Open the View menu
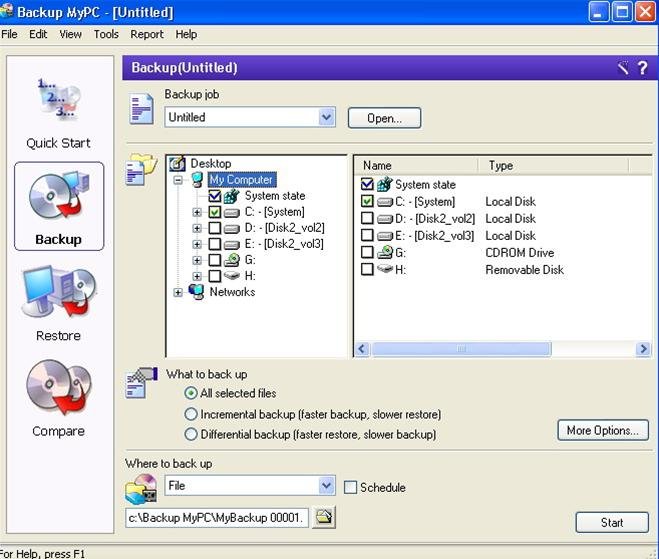 [70, 34]
